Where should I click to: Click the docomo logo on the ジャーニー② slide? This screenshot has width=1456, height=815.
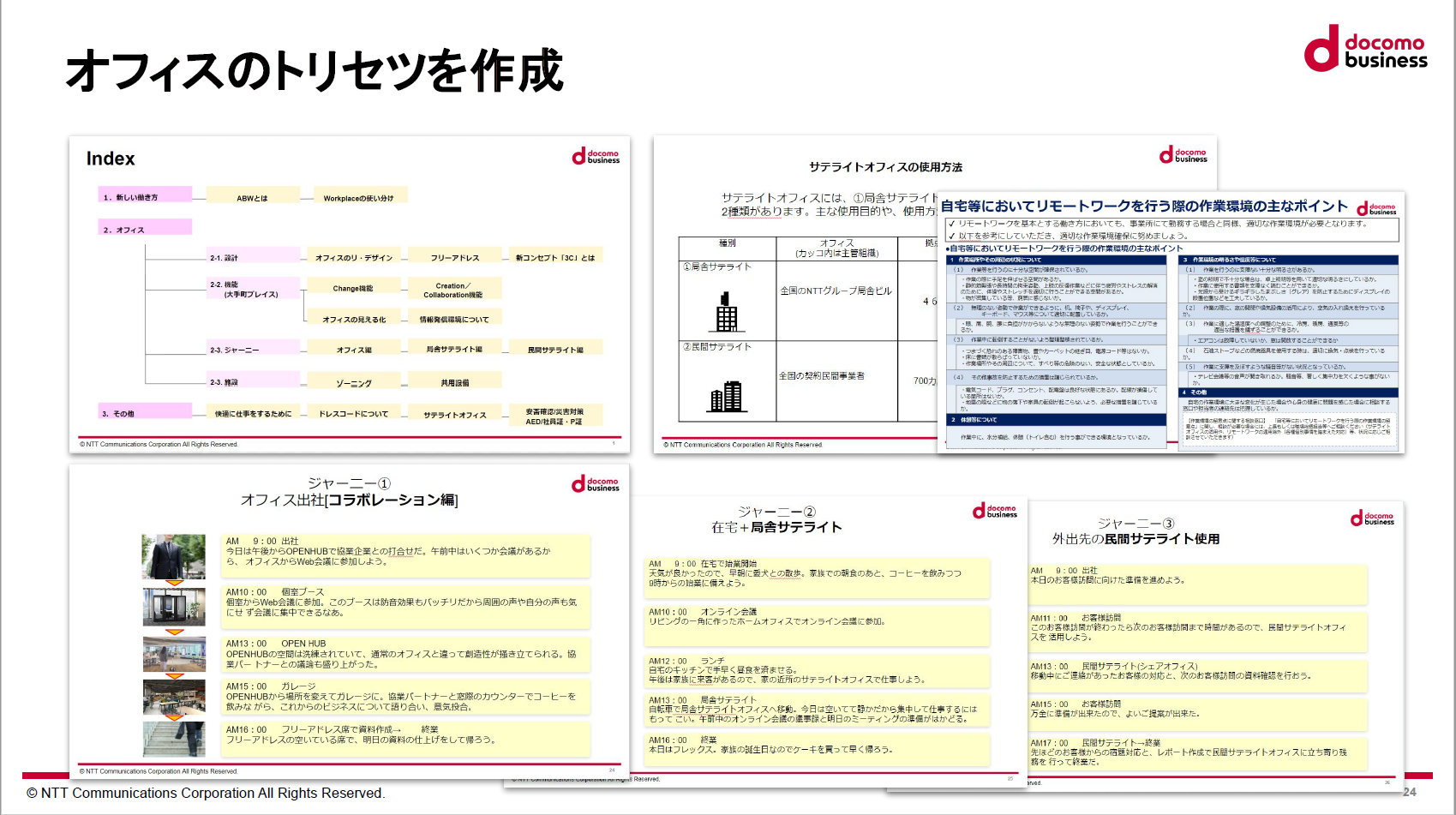coord(994,511)
